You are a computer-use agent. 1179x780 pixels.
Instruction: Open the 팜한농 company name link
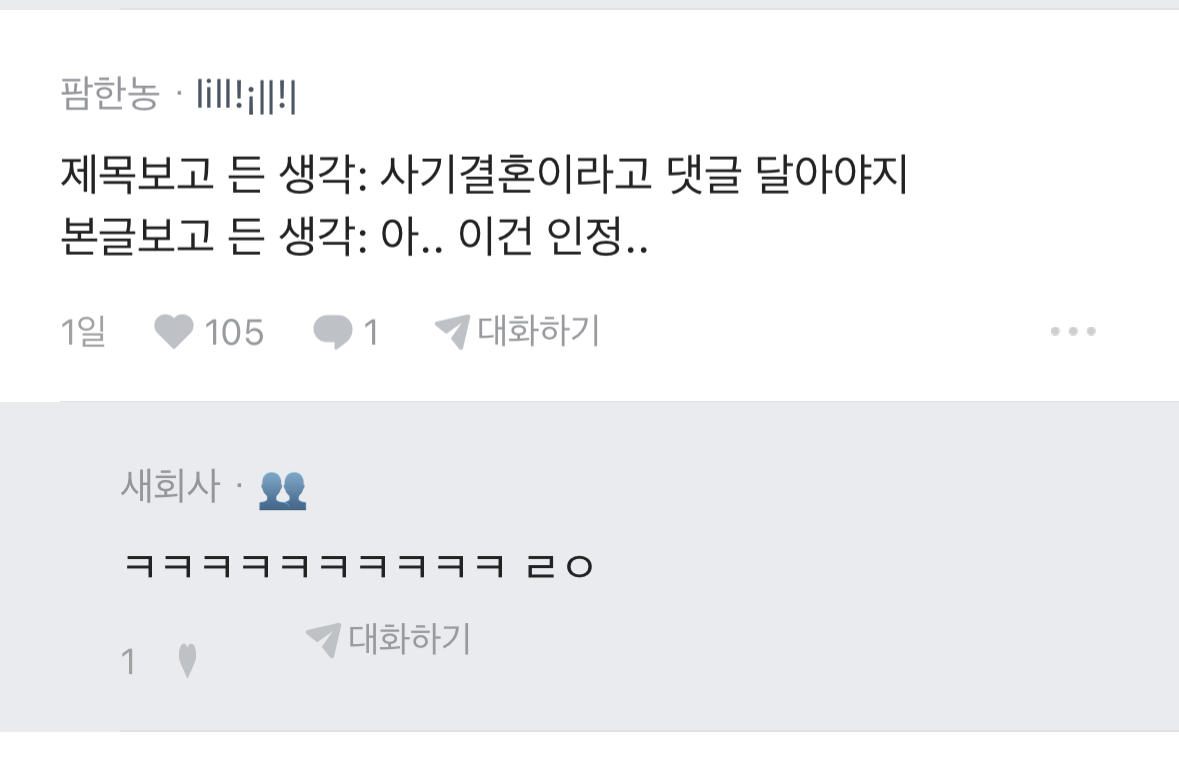click(110, 95)
